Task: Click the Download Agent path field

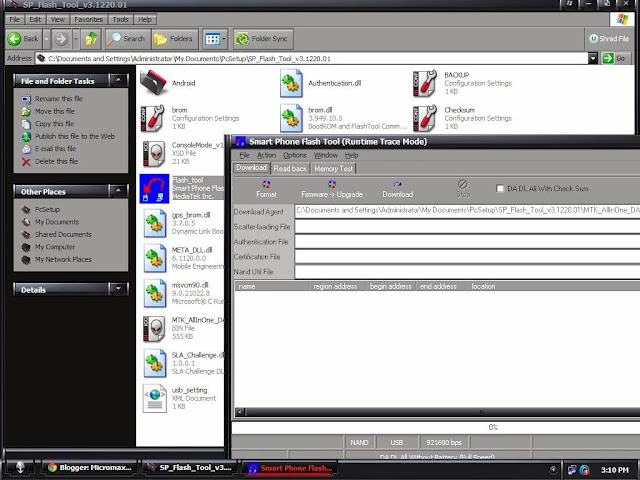Action: click(x=467, y=211)
